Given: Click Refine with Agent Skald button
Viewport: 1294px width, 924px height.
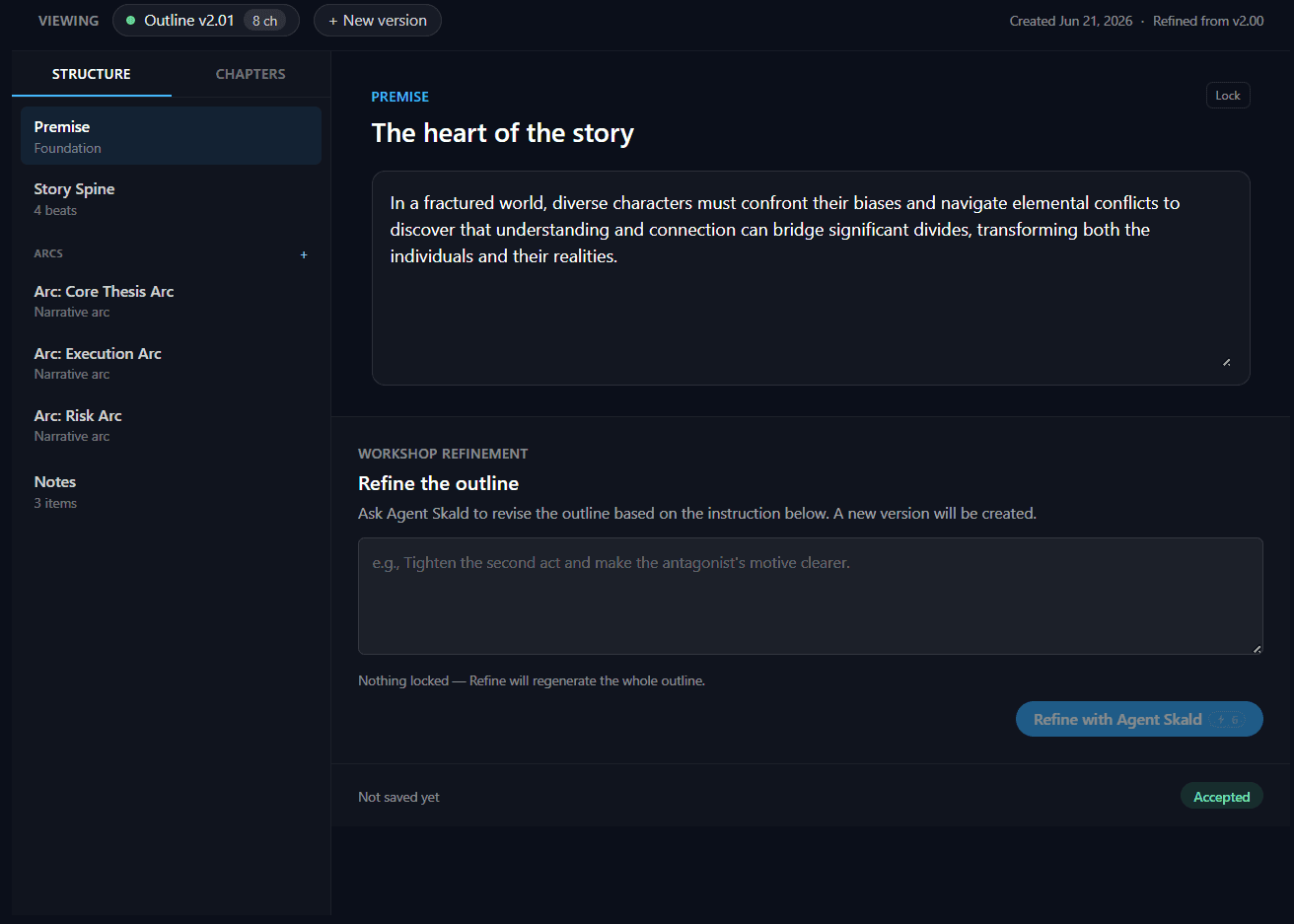Looking at the screenshot, I should coord(1139,719).
